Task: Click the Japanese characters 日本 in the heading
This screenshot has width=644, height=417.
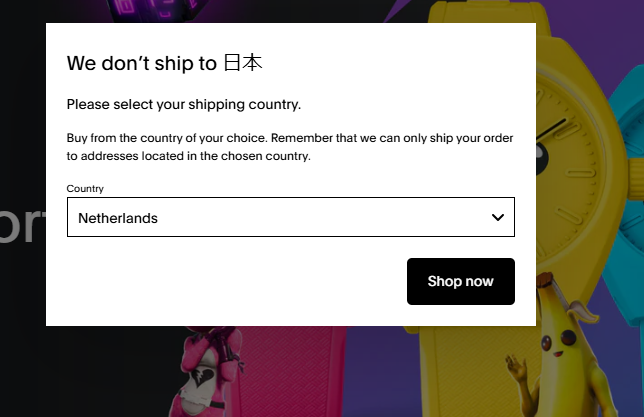Action: point(242,64)
